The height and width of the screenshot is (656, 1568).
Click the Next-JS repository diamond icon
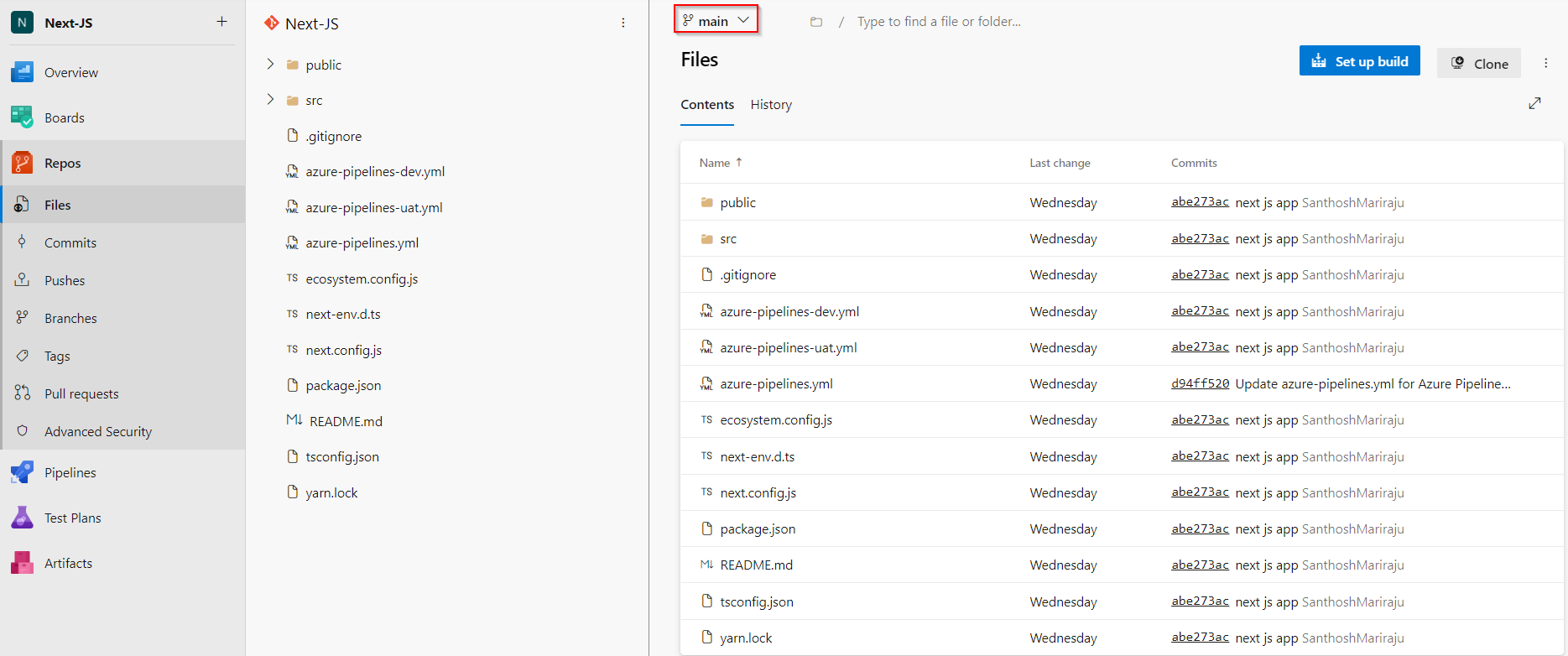click(x=272, y=23)
